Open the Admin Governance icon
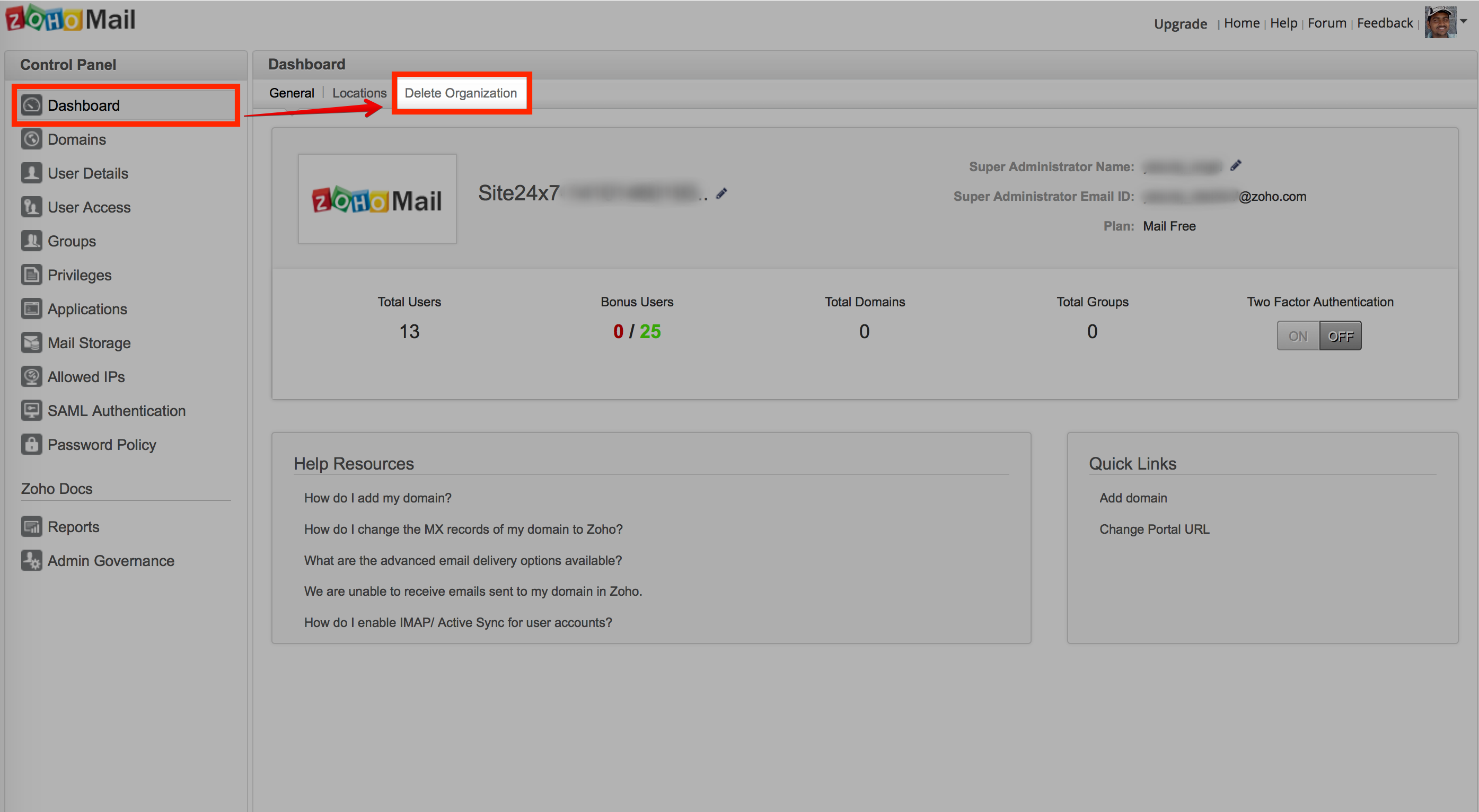Viewport: 1479px width, 812px height. (32, 560)
